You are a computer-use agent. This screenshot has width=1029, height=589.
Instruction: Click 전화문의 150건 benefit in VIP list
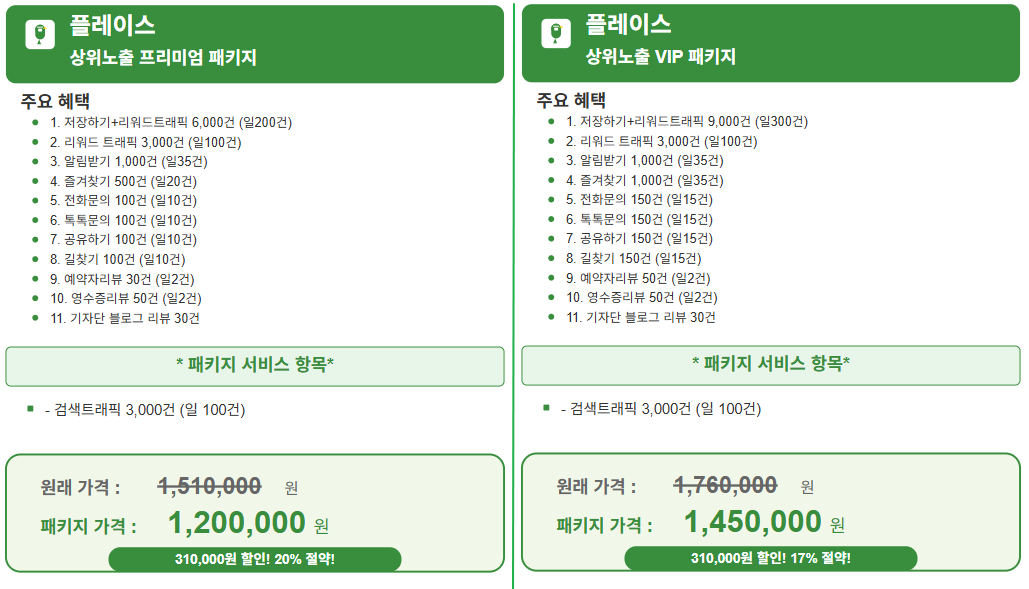pos(639,199)
